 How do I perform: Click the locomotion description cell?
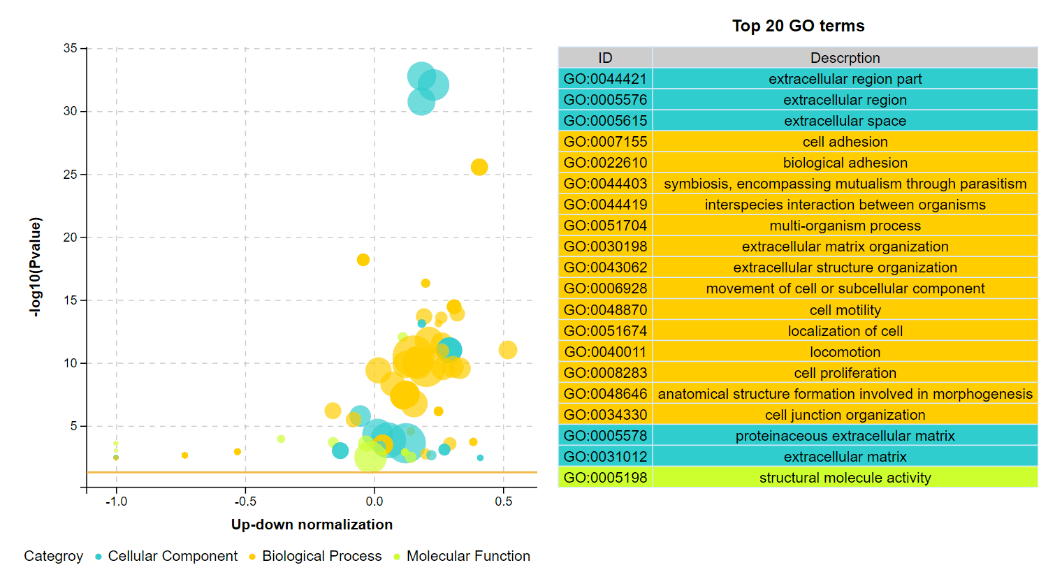coord(845,352)
